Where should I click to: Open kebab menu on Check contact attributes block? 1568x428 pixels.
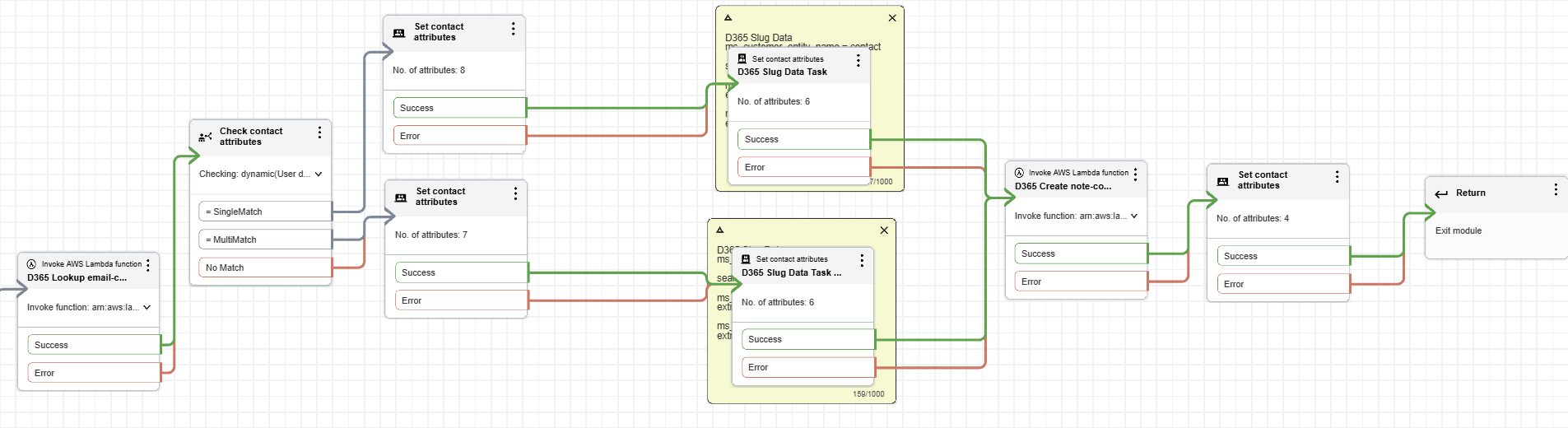click(x=319, y=133)
